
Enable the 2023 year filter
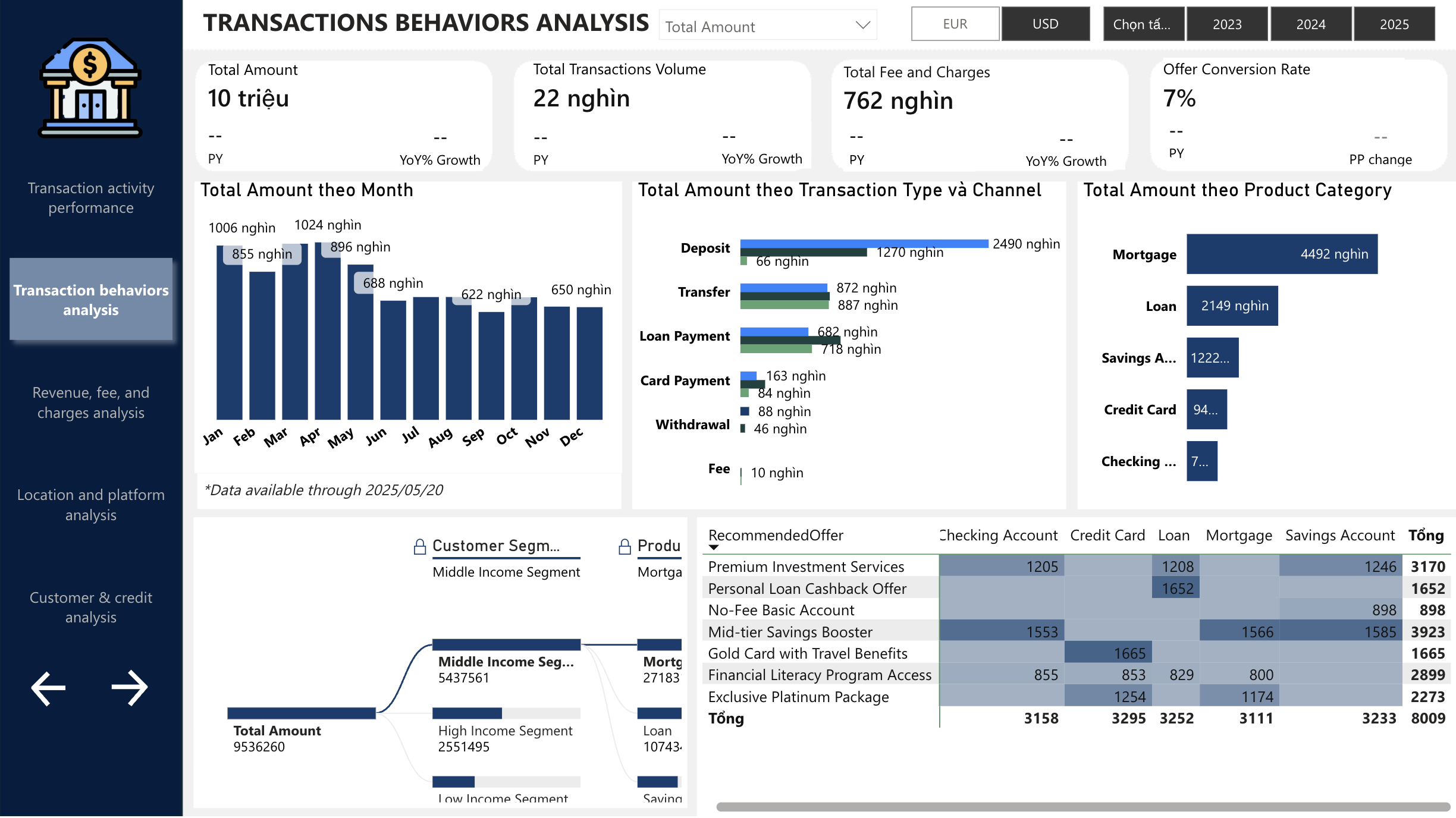pos(1227,24)
